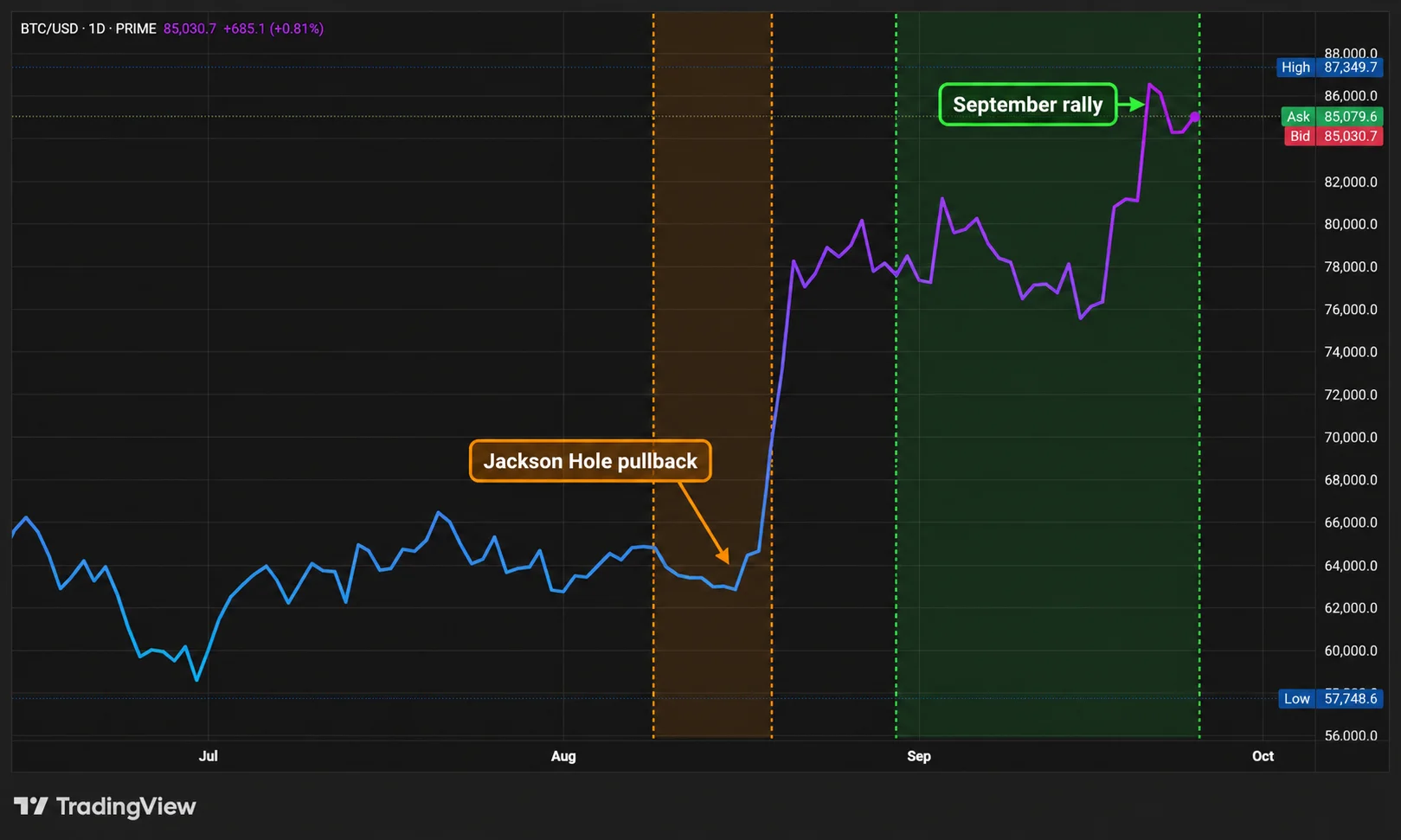Click the 70,000.0 price axis label

pyautogui.click(x=1351, y=438)
